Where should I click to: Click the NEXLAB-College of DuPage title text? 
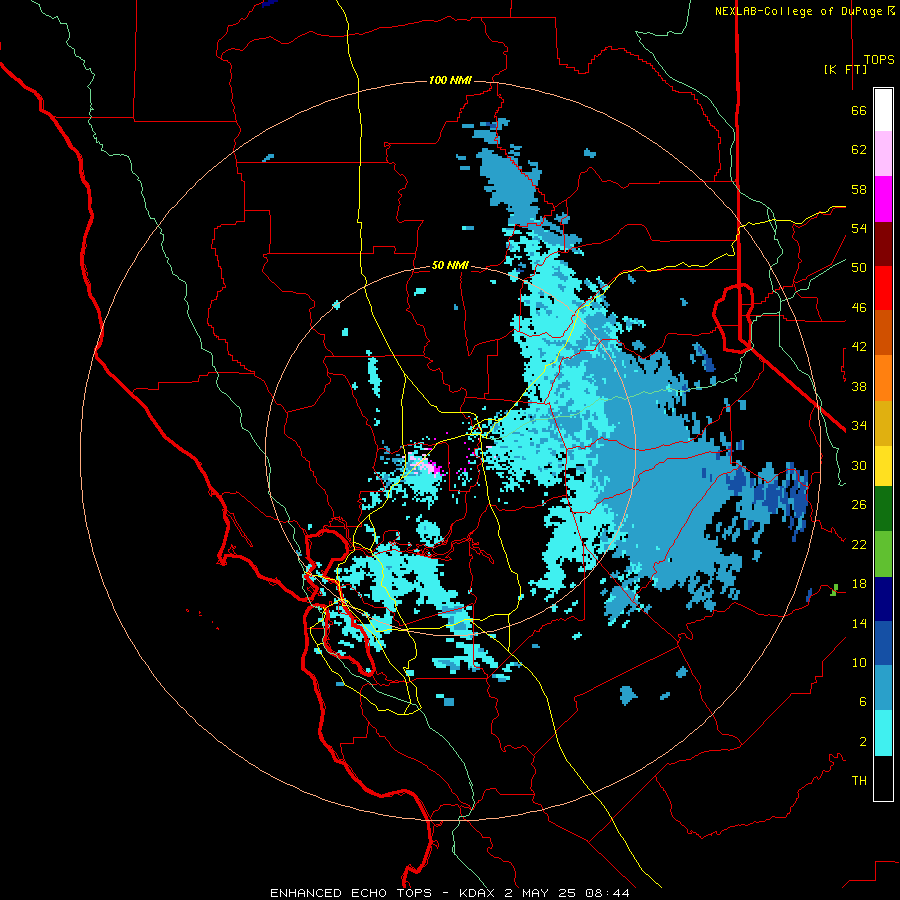click(x=798, y=11)
